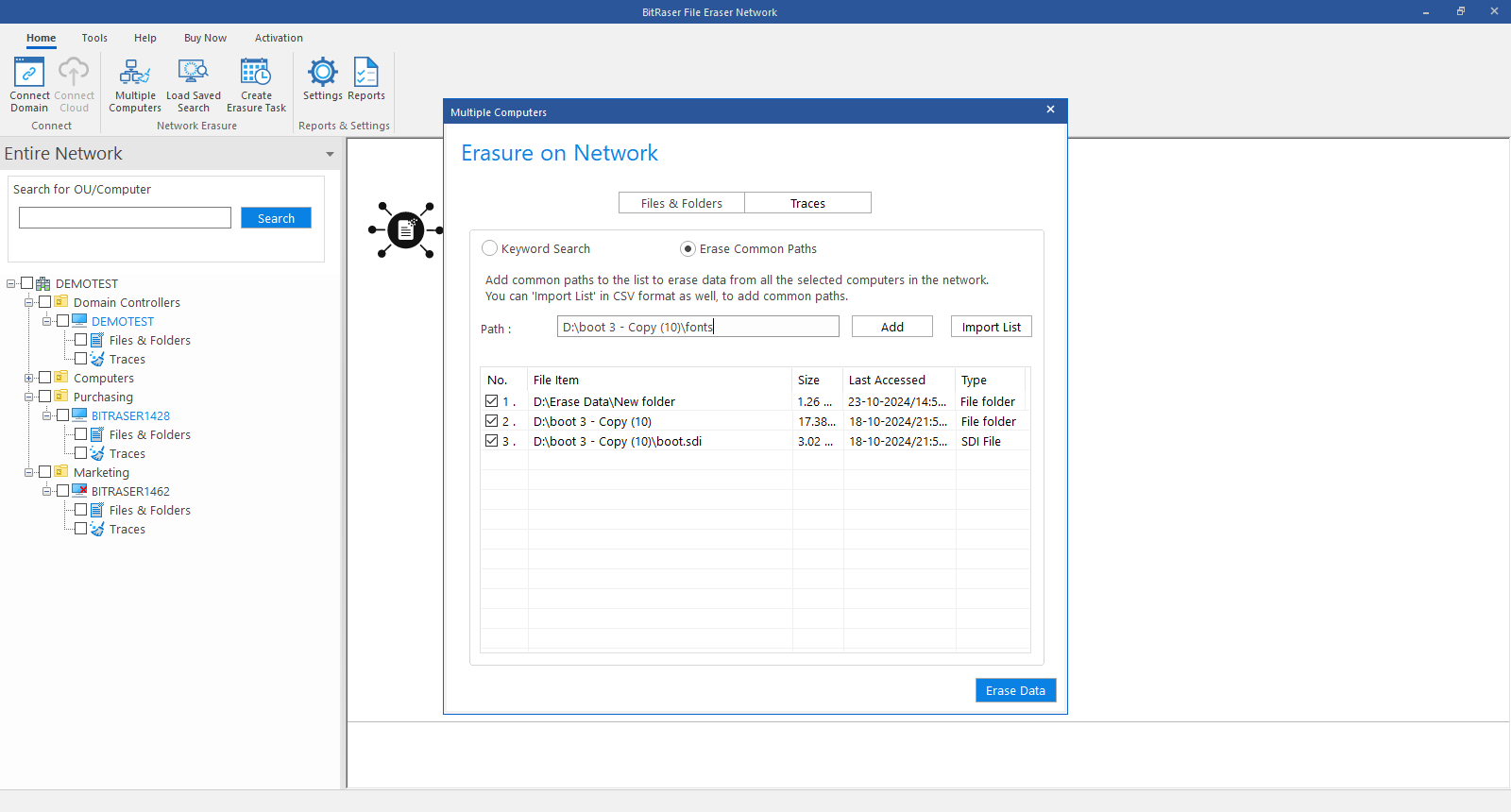Click the Purchasing folder icon

pos(61,397)
